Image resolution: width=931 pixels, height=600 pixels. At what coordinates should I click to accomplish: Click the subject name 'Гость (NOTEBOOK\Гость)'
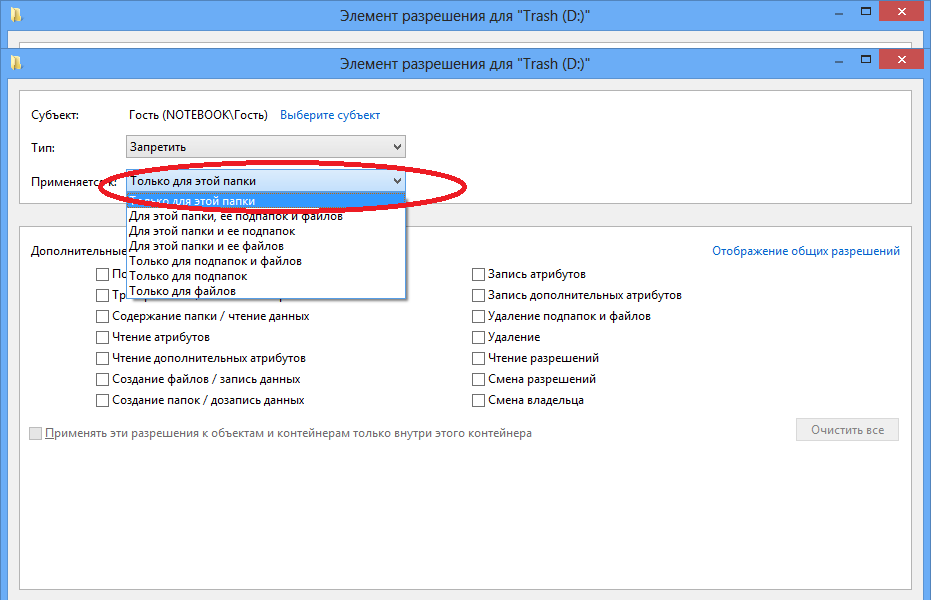tap(198, 115)
